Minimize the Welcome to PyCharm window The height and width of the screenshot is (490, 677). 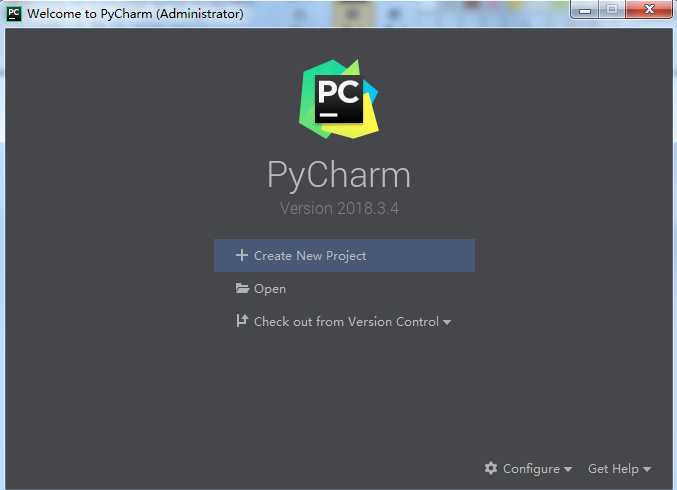coord(585,10)
